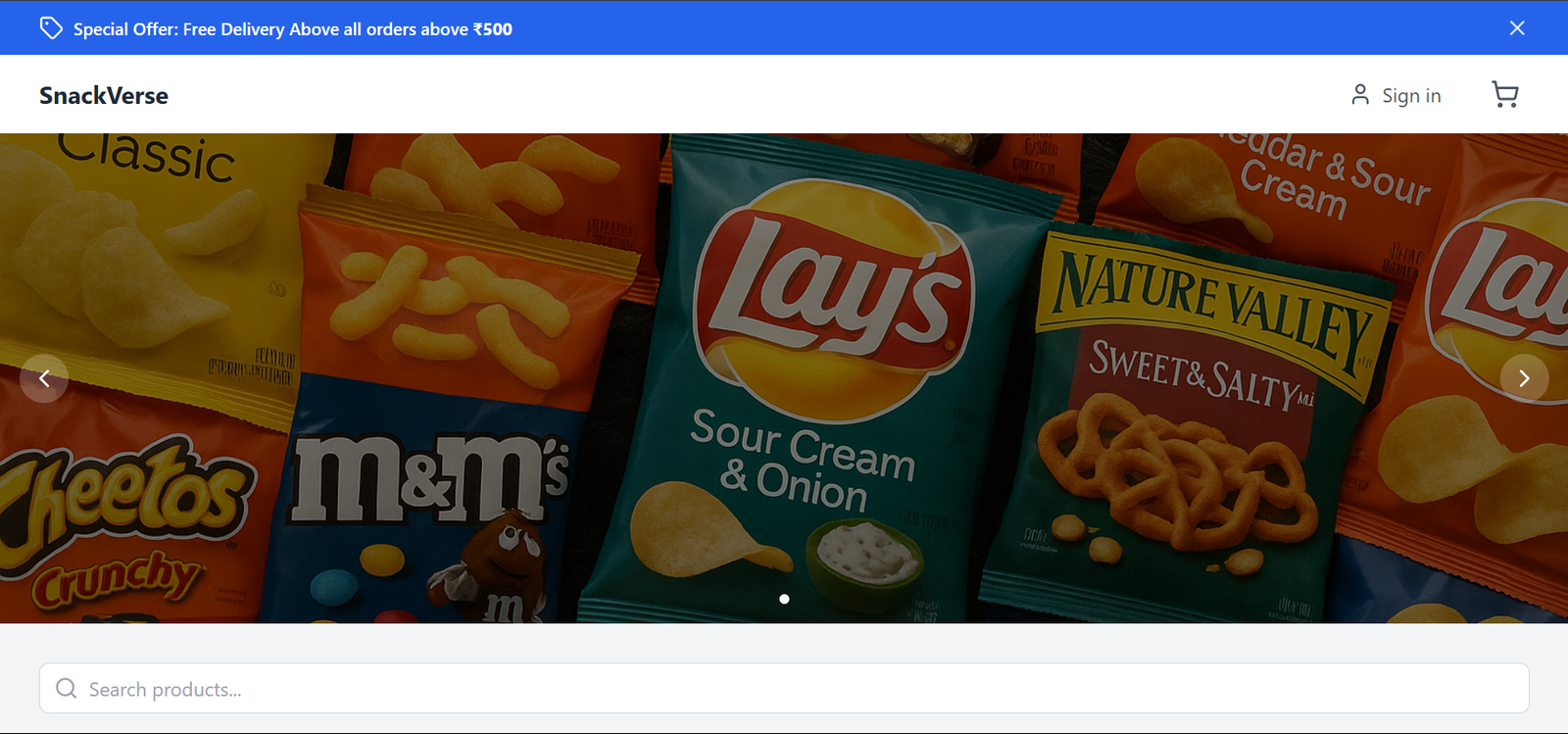Viewport: 1568px width, 734px height.
Task: Dismiss the Special Offer banner
Action: [1516, 28]
